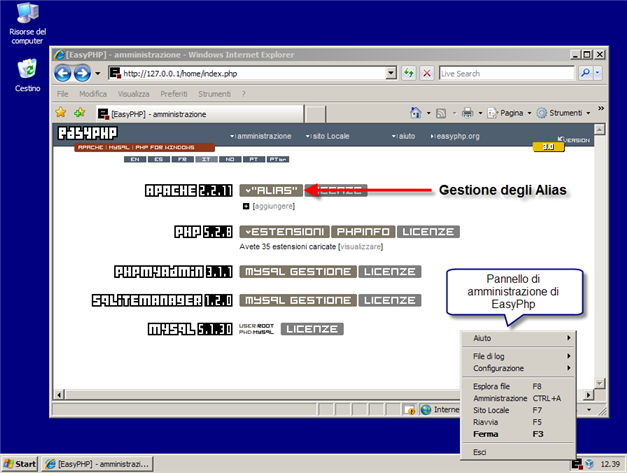Open the aiuto nav link
Screen dimensions: 627x473
click(403, 136)
